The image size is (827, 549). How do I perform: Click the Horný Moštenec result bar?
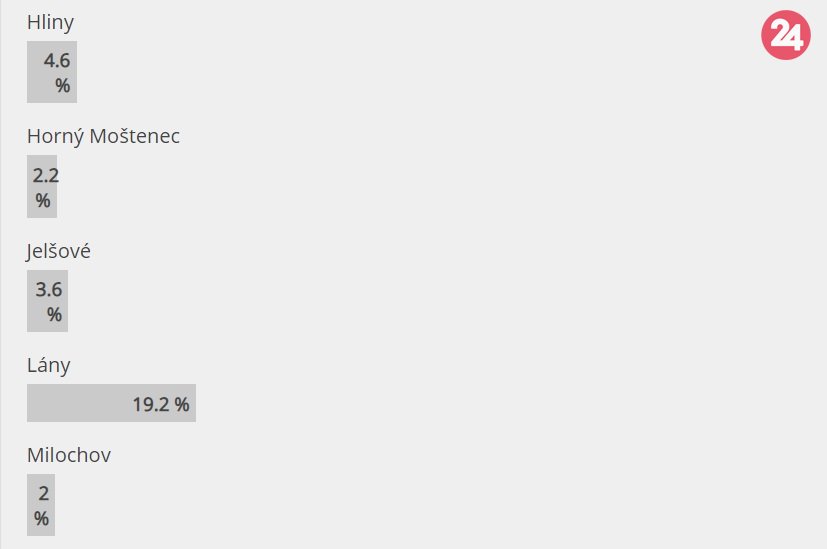(x=42, y=187)
